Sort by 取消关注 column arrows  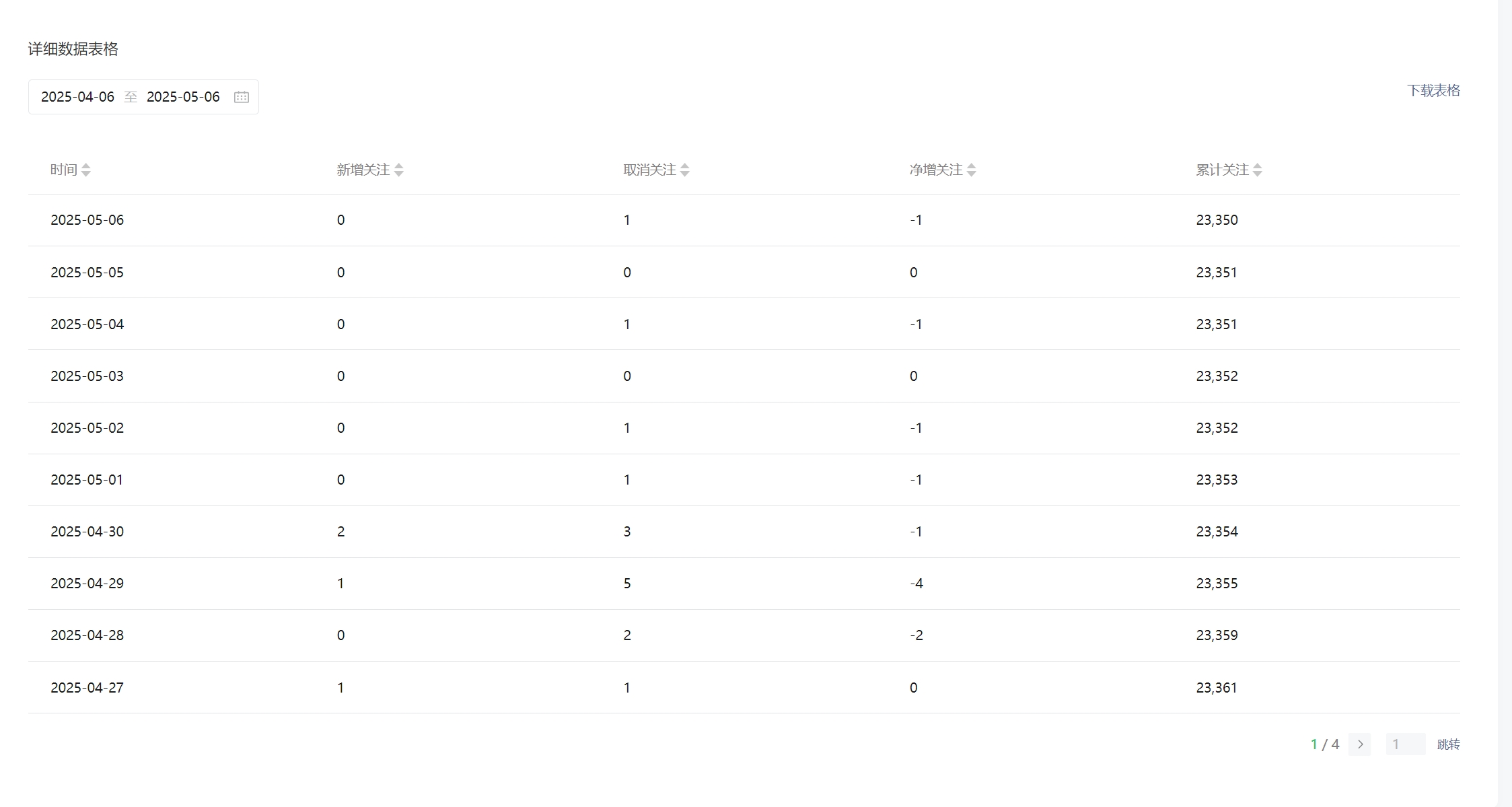click(684, 170)
